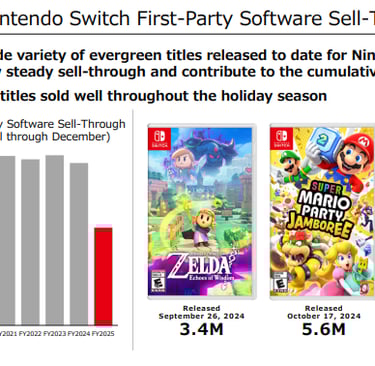375x366 pixels.
Task: Click the 5.6M sales figure
Action: tap(323, 329)
